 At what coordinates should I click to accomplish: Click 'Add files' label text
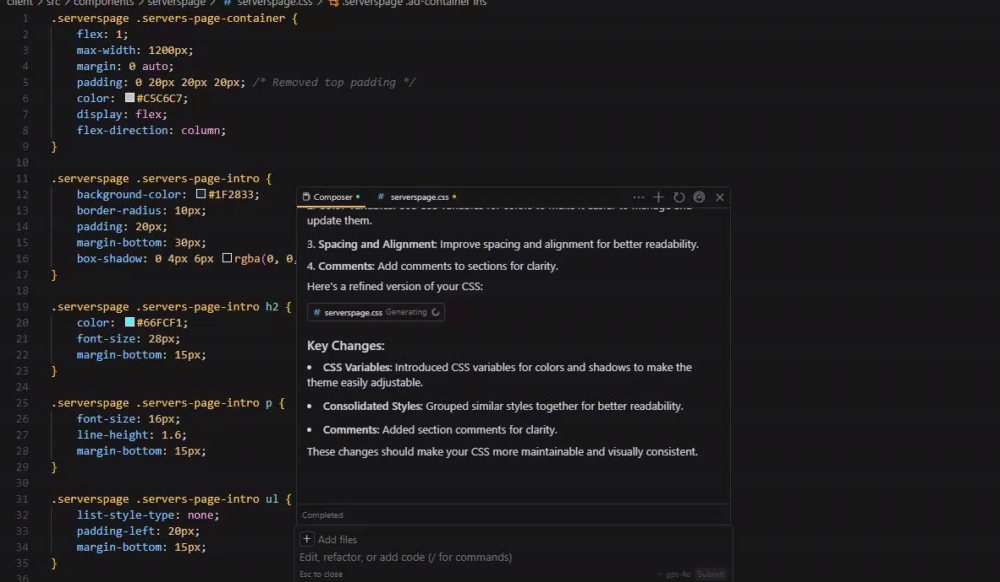coord(337,540)
